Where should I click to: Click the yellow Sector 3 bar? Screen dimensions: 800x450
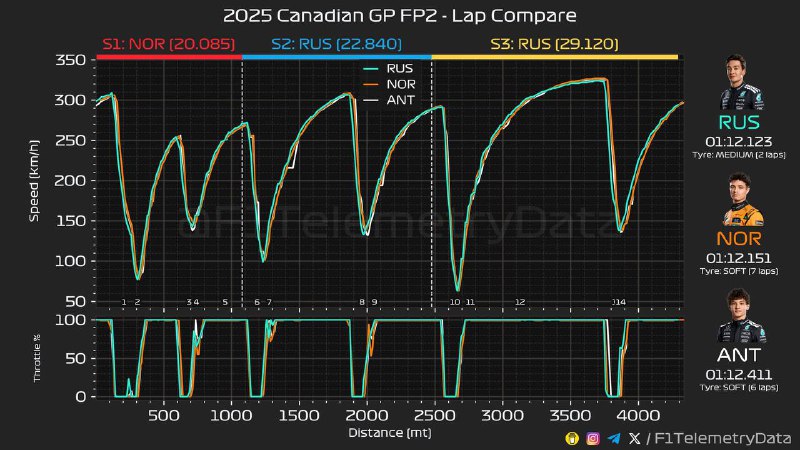555,57
